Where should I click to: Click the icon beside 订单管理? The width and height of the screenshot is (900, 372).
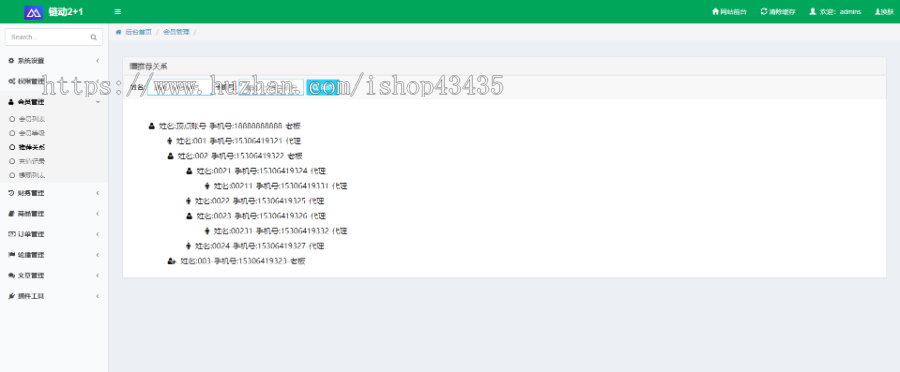[x=11, y=234]
